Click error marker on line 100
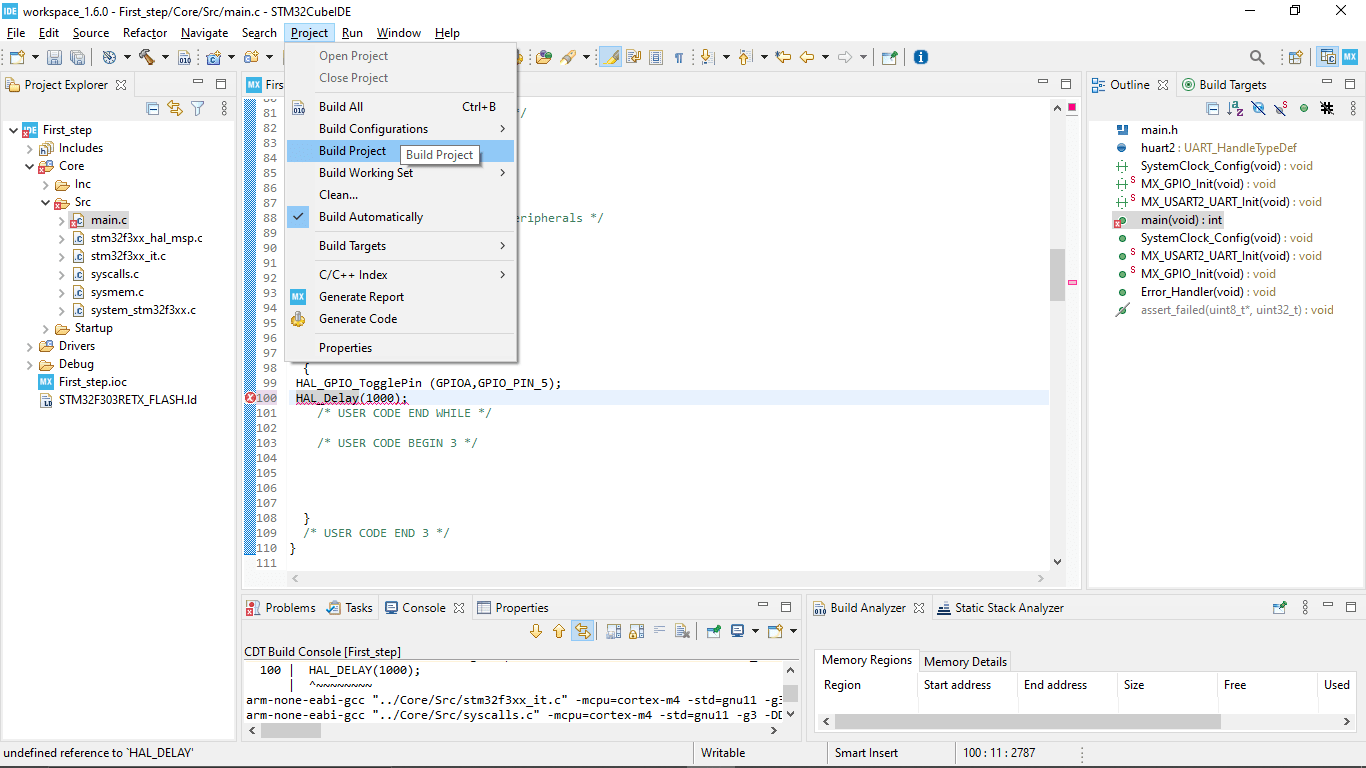The width and height of the screenshot is (1366, 768). click(250, 398)
